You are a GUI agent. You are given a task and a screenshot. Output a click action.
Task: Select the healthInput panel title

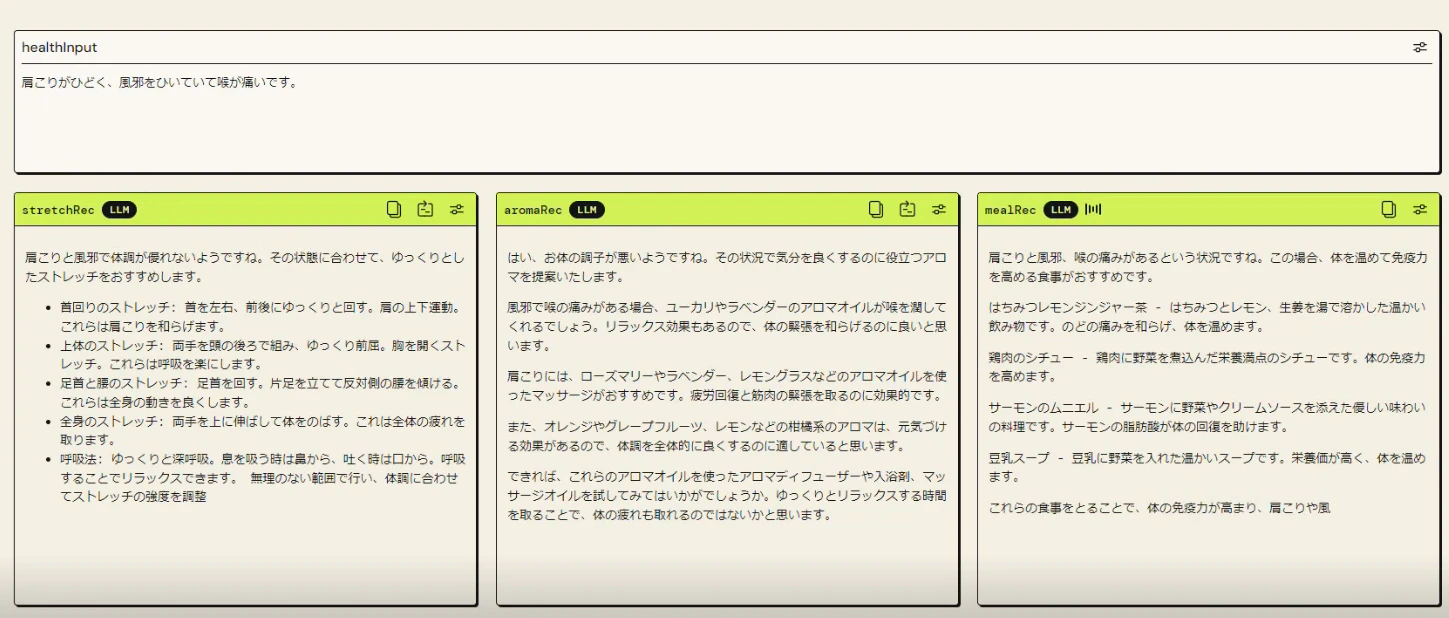pyautogui.click(x=60, y=47)
